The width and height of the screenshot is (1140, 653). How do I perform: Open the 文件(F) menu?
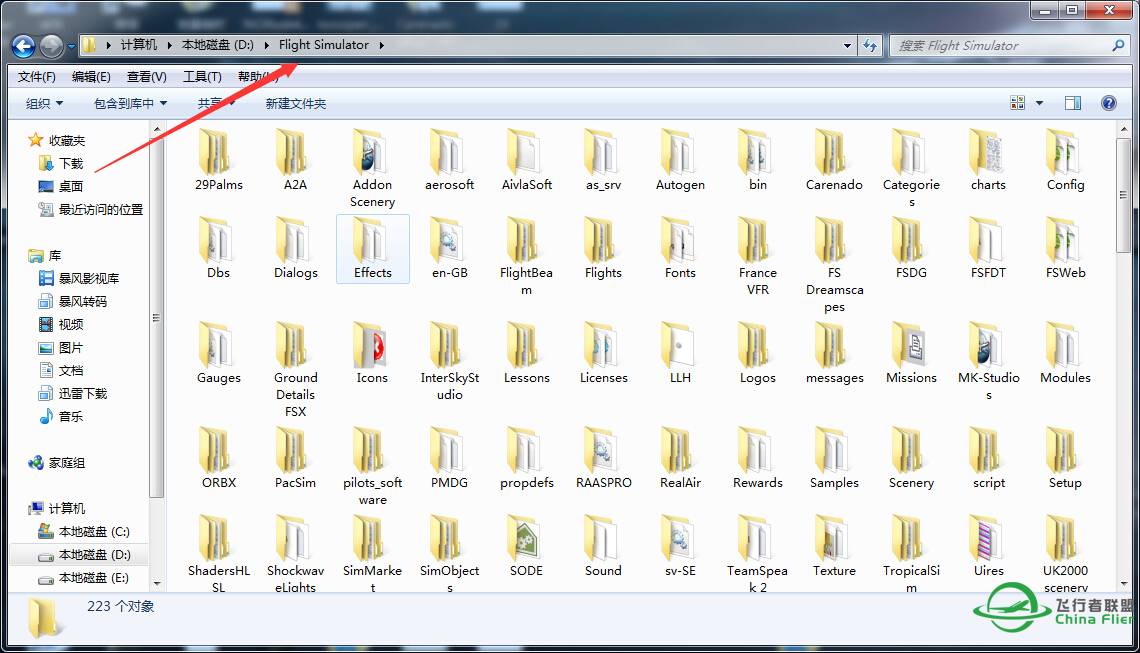(x=37, y=77)
